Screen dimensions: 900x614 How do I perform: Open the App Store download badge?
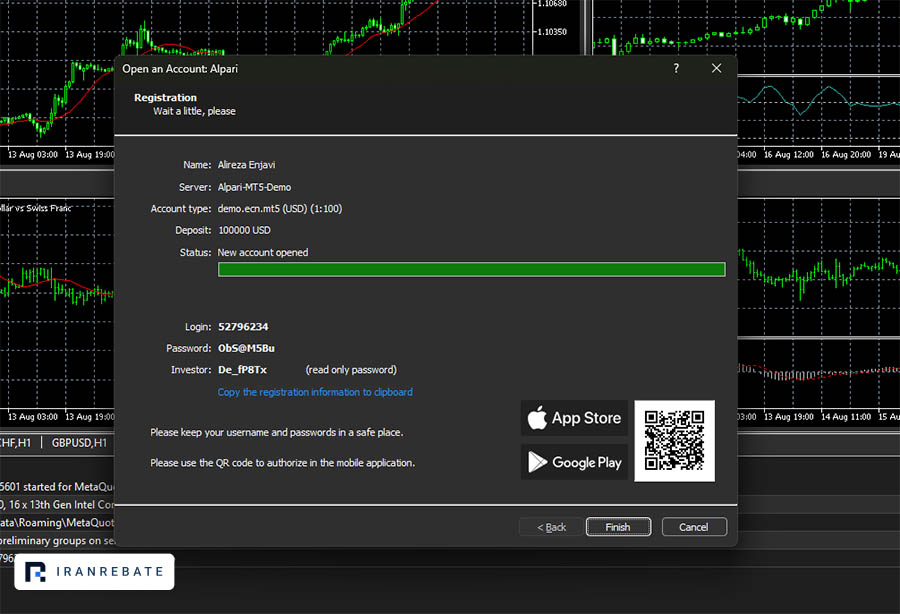[x=574, y=418]
